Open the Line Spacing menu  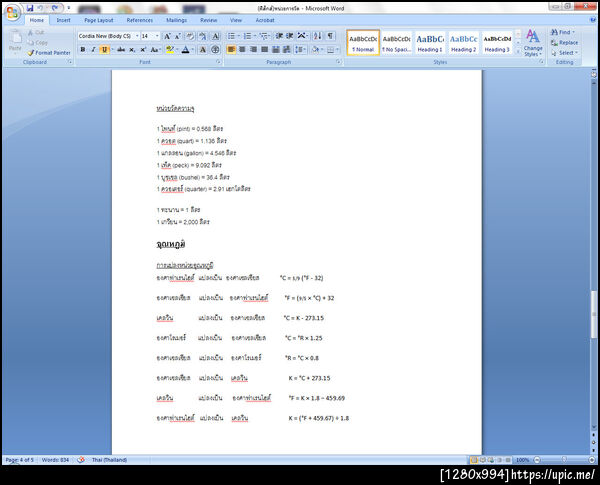pyautogui.click(x=300, y=49)
